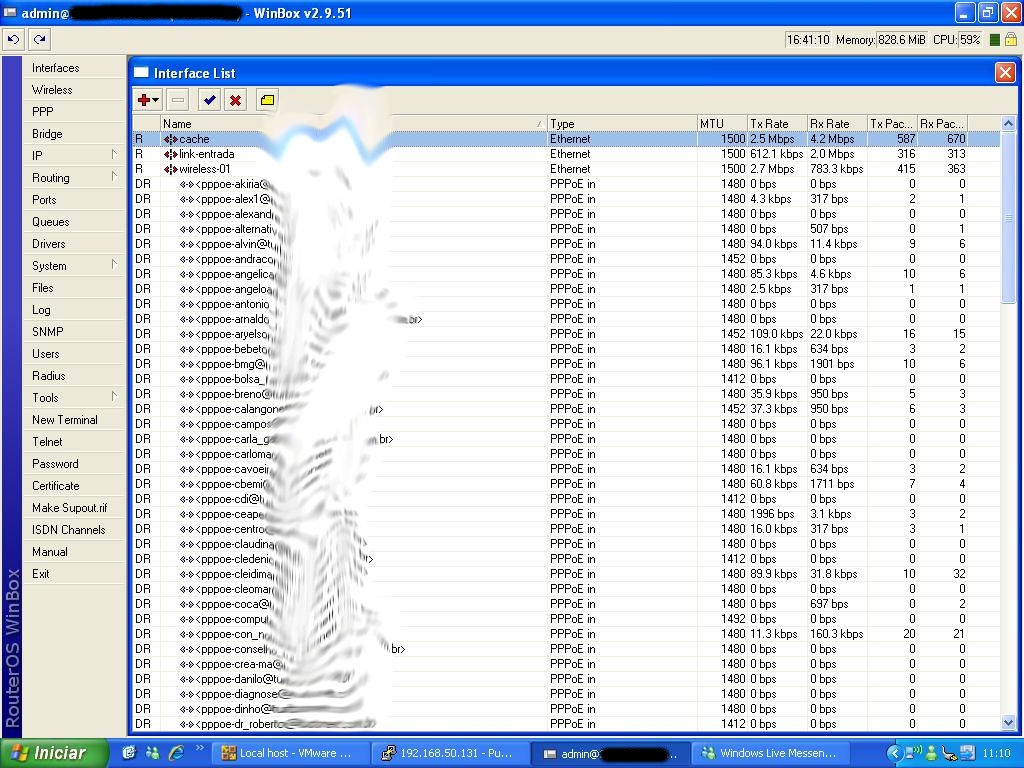The image size is (1024, 768).
Task: Select the pppoe-danilo row
Action: point(566,679)
